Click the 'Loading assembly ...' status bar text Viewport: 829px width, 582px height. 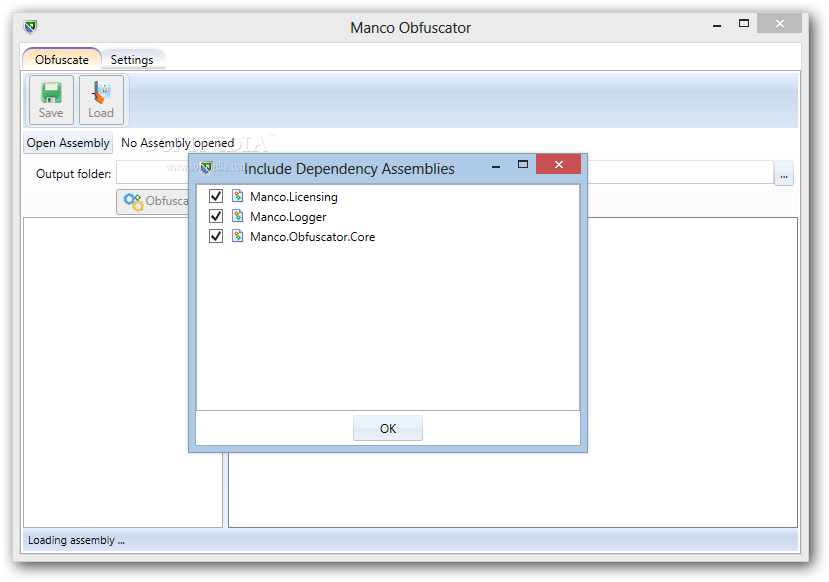coord(76,540)
